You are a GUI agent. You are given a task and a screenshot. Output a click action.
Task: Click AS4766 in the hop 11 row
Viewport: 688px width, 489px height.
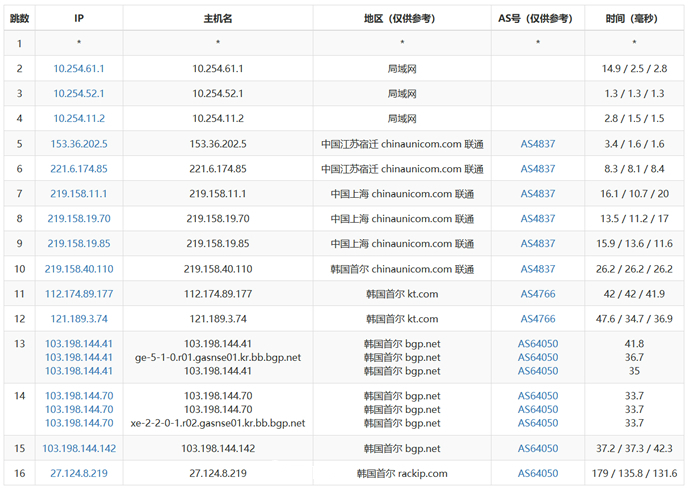pyautogui.click(x=538, y=294)
